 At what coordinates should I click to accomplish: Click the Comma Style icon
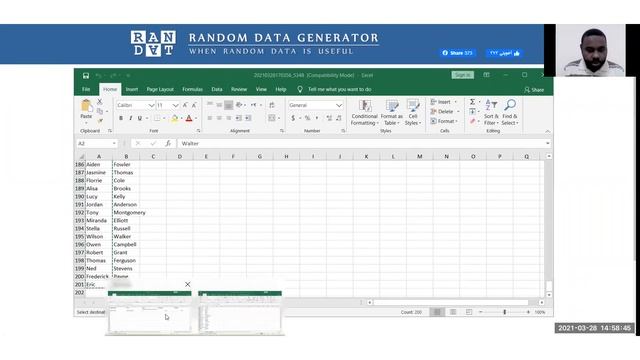click(317, 118)
